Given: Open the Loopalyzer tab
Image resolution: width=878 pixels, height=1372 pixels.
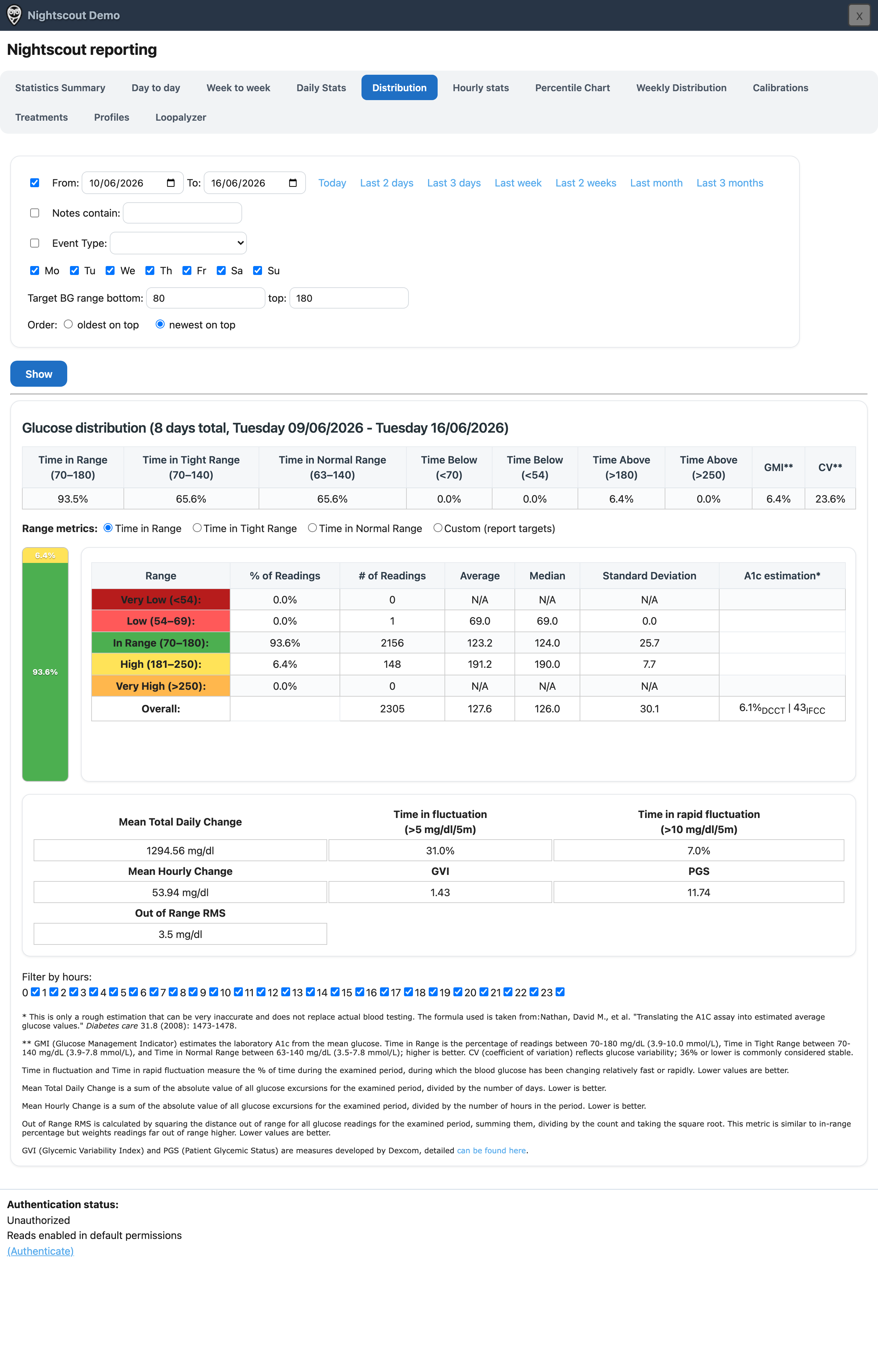Looking at the screenshot, I should coord(181,117).
